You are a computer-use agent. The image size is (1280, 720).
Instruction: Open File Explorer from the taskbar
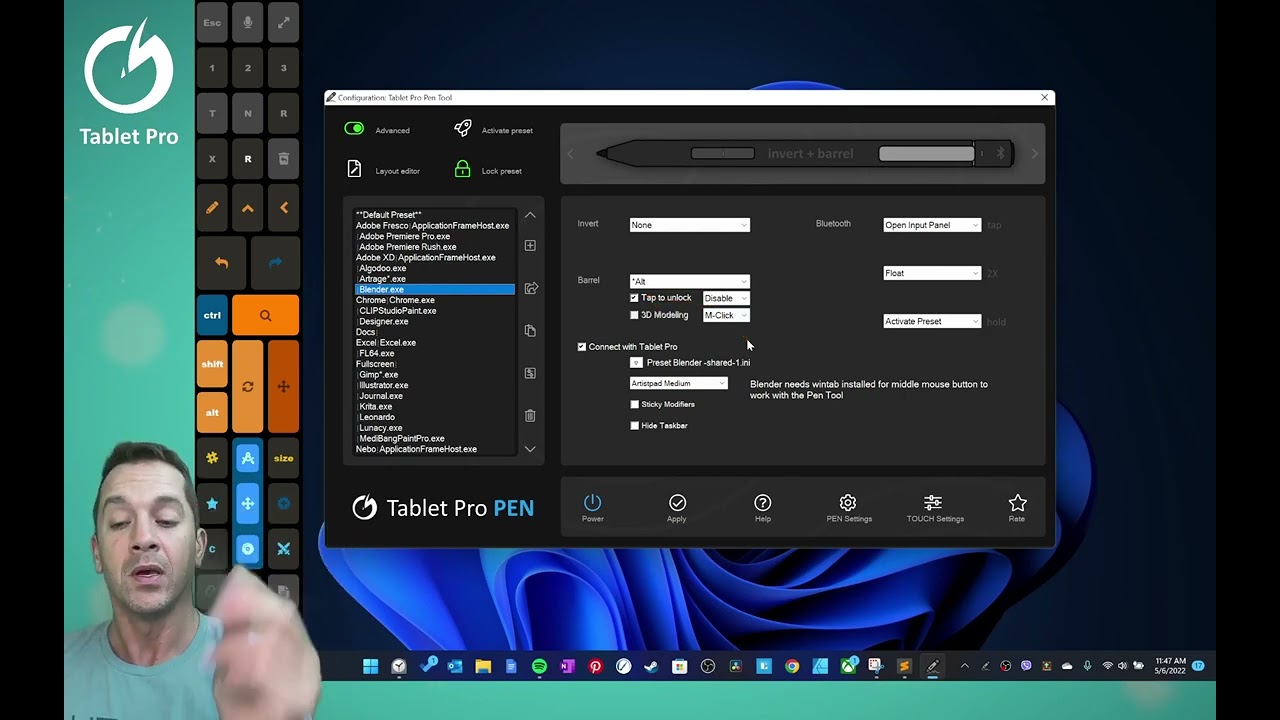tap(483, 666)
